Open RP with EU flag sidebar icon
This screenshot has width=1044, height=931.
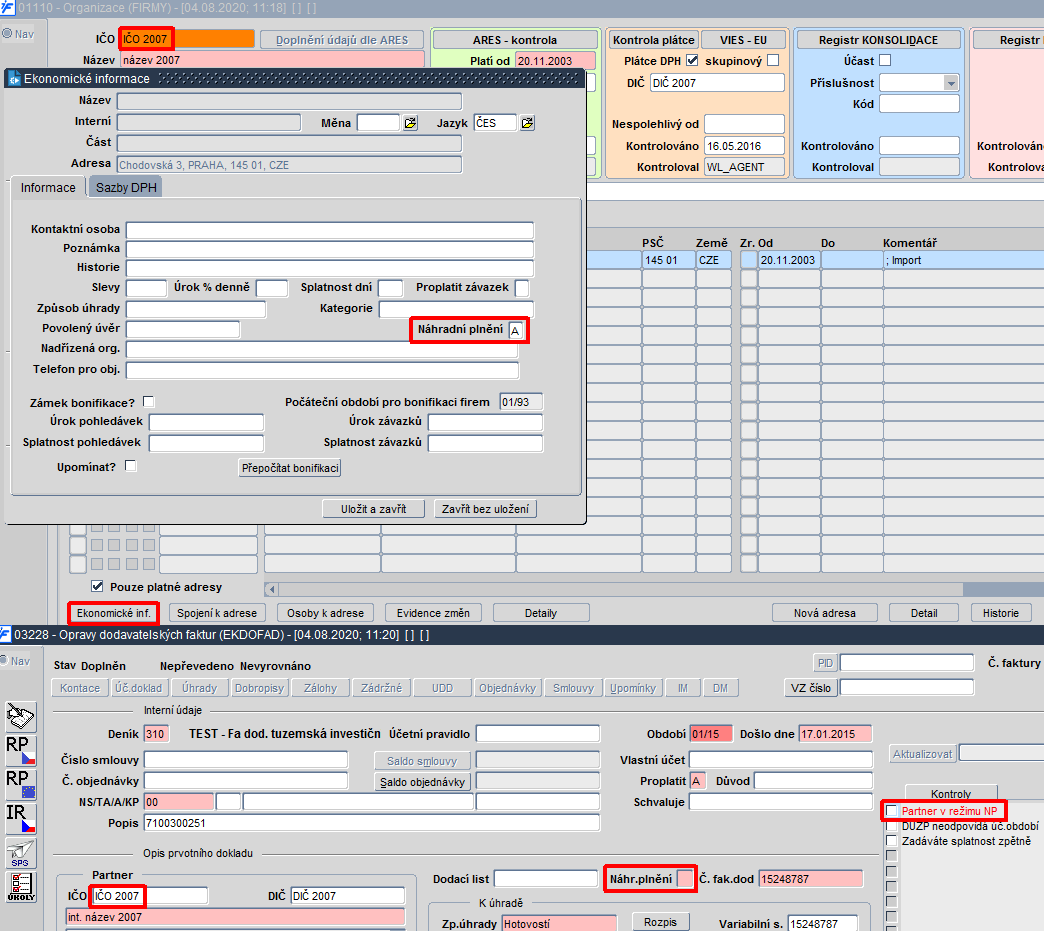click(x=21, y=784)
